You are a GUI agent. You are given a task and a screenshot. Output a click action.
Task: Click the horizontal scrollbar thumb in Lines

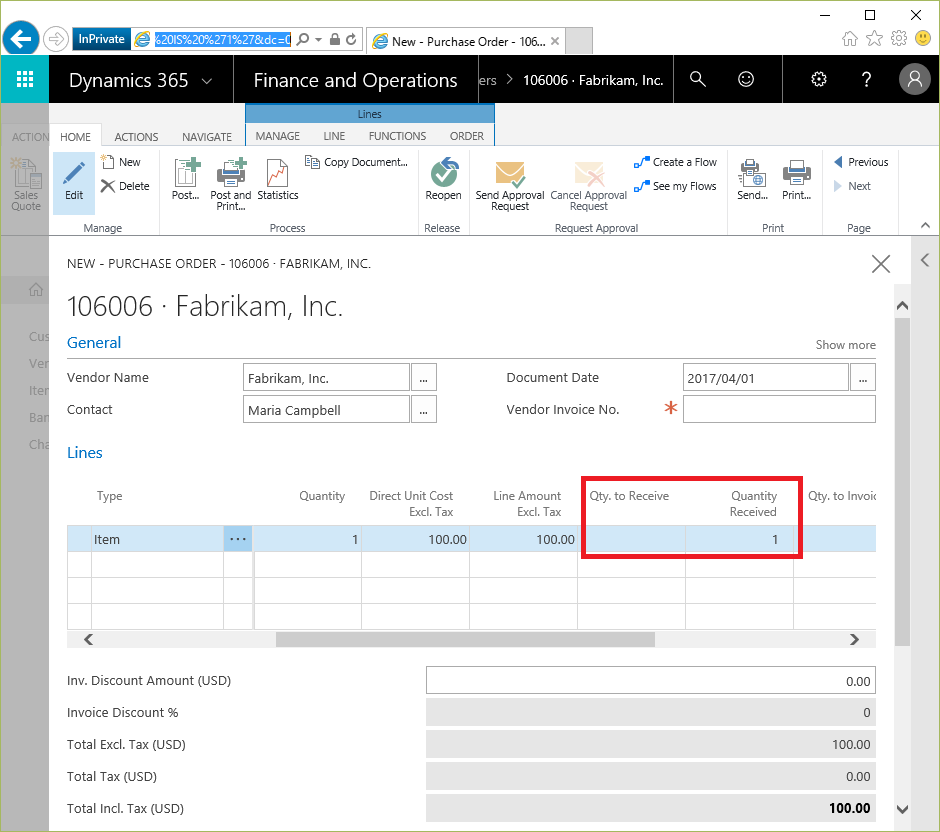465,640
